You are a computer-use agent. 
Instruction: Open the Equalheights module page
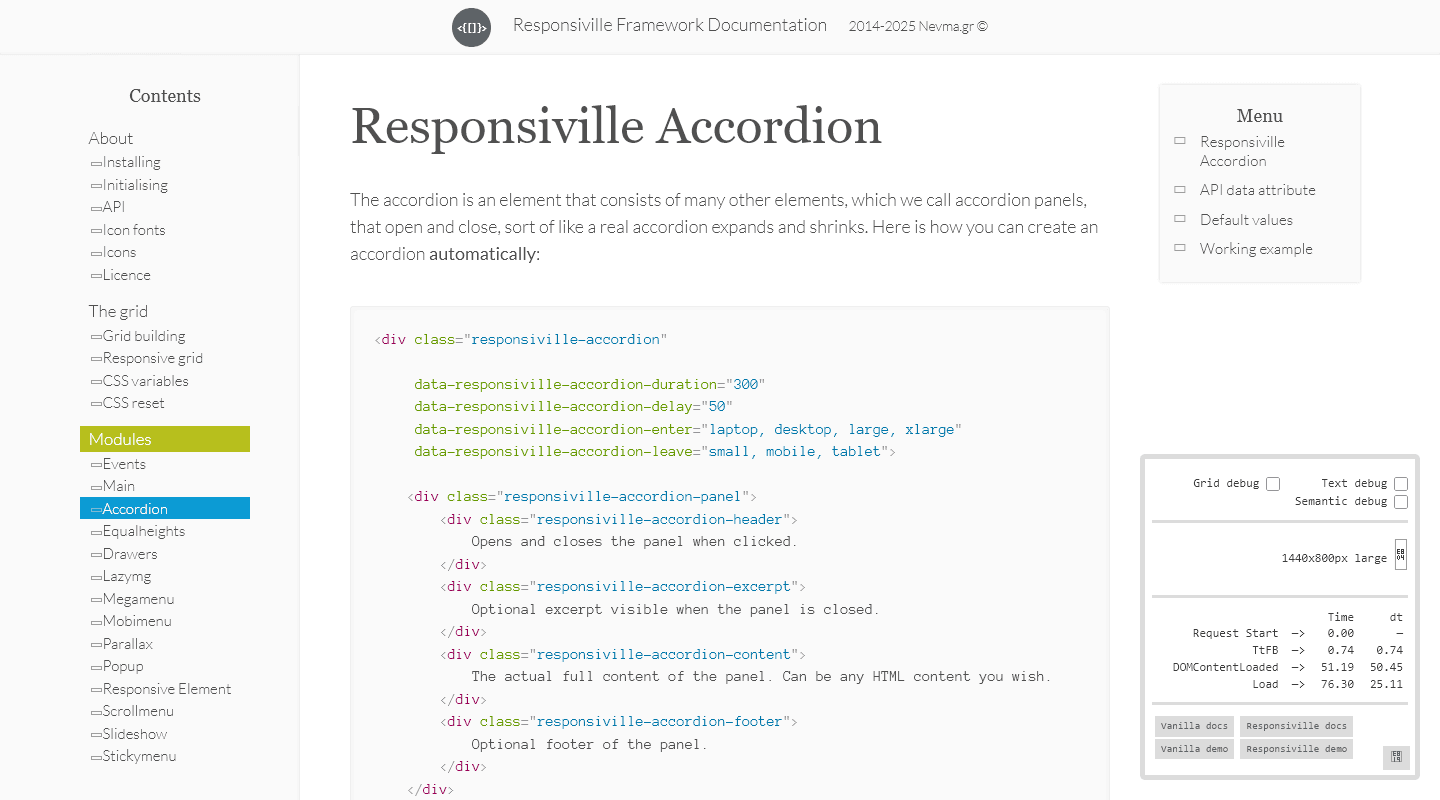[143, 531]
